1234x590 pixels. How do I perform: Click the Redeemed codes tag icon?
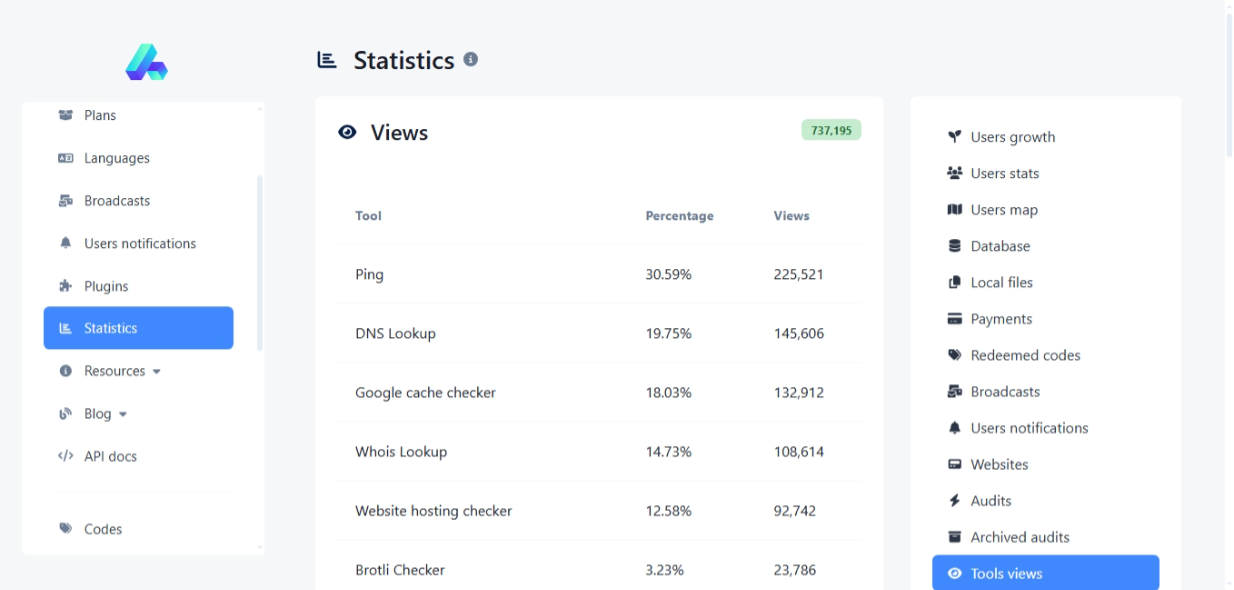click(x=954, y=355)
